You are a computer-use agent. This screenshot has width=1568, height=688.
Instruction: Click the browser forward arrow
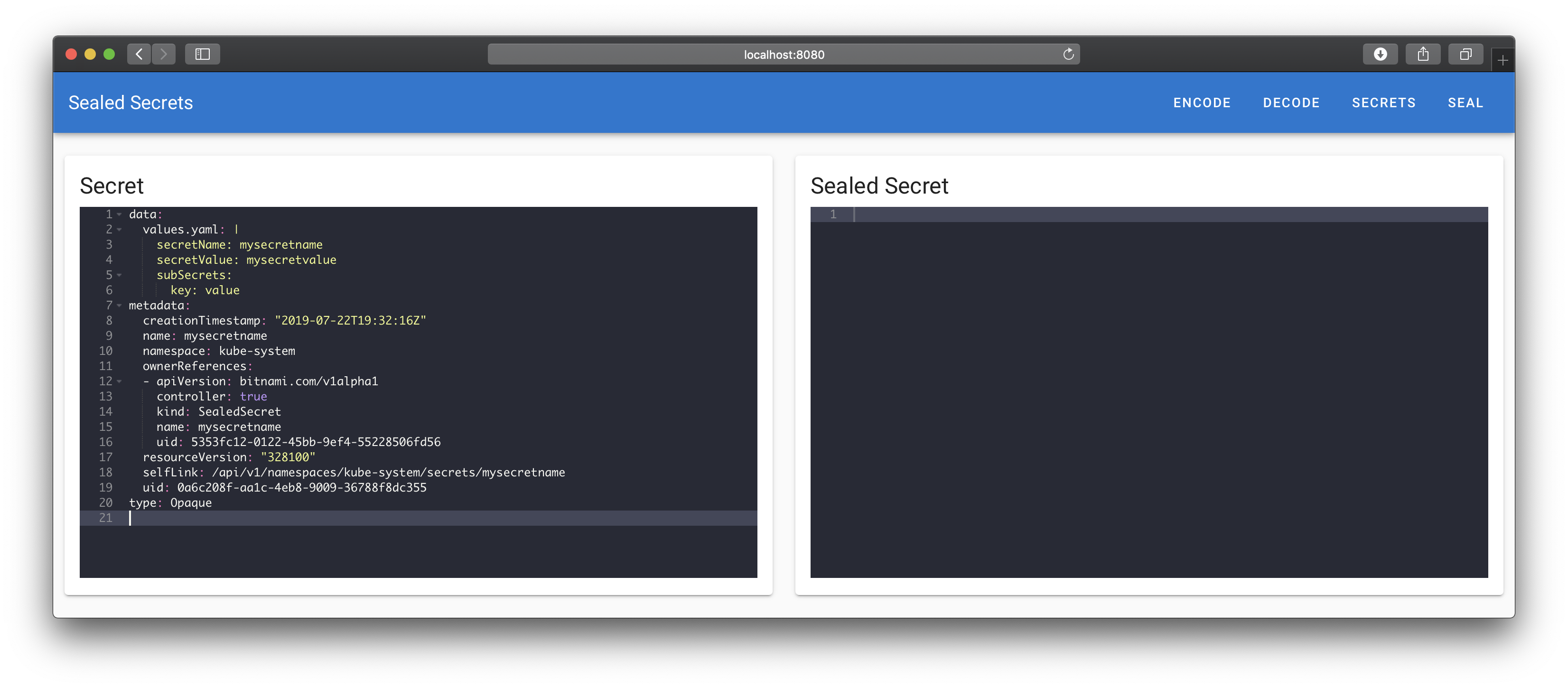click(163, 54)
